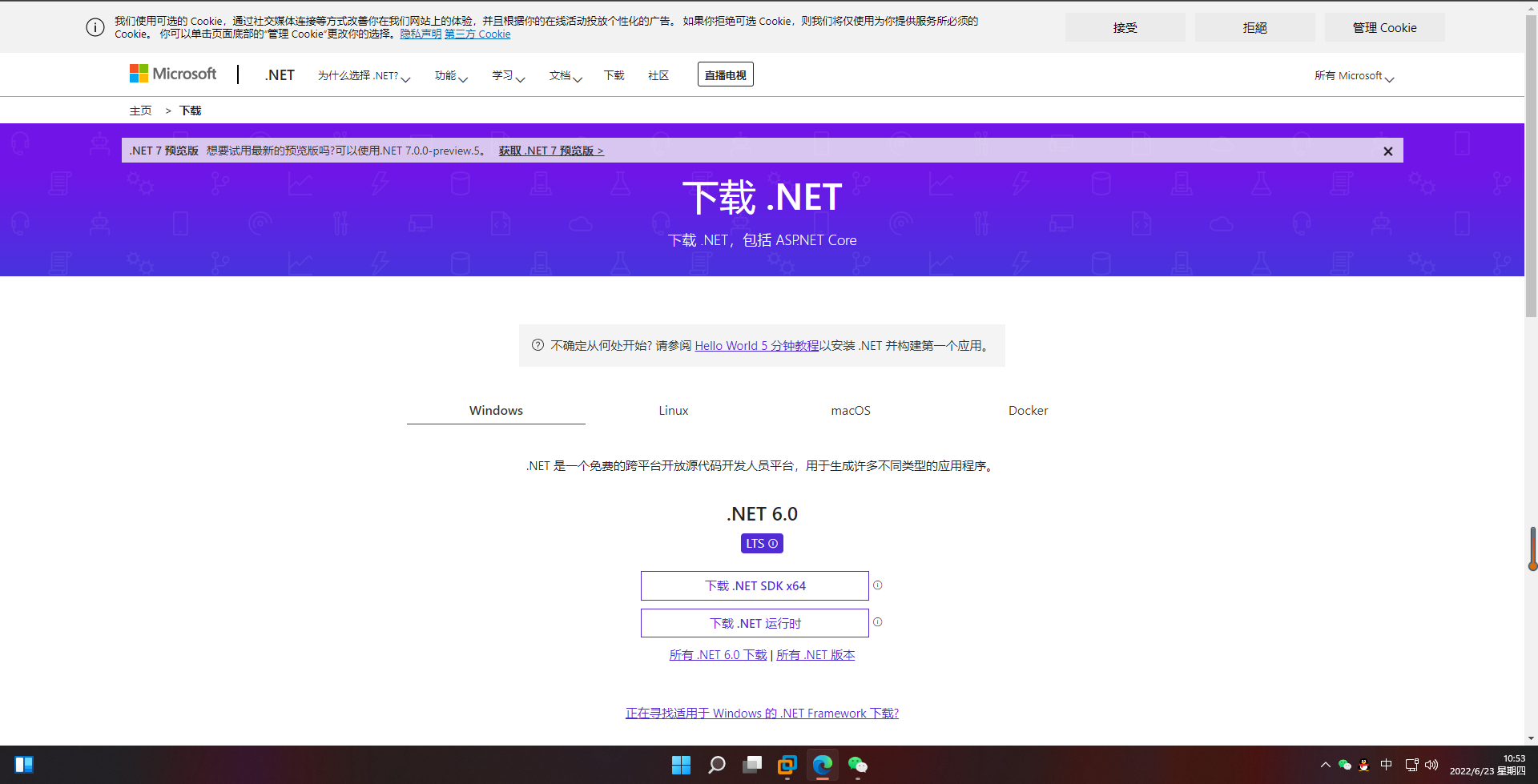Reject cookies with 拒绝 button

click(1255, 27)
